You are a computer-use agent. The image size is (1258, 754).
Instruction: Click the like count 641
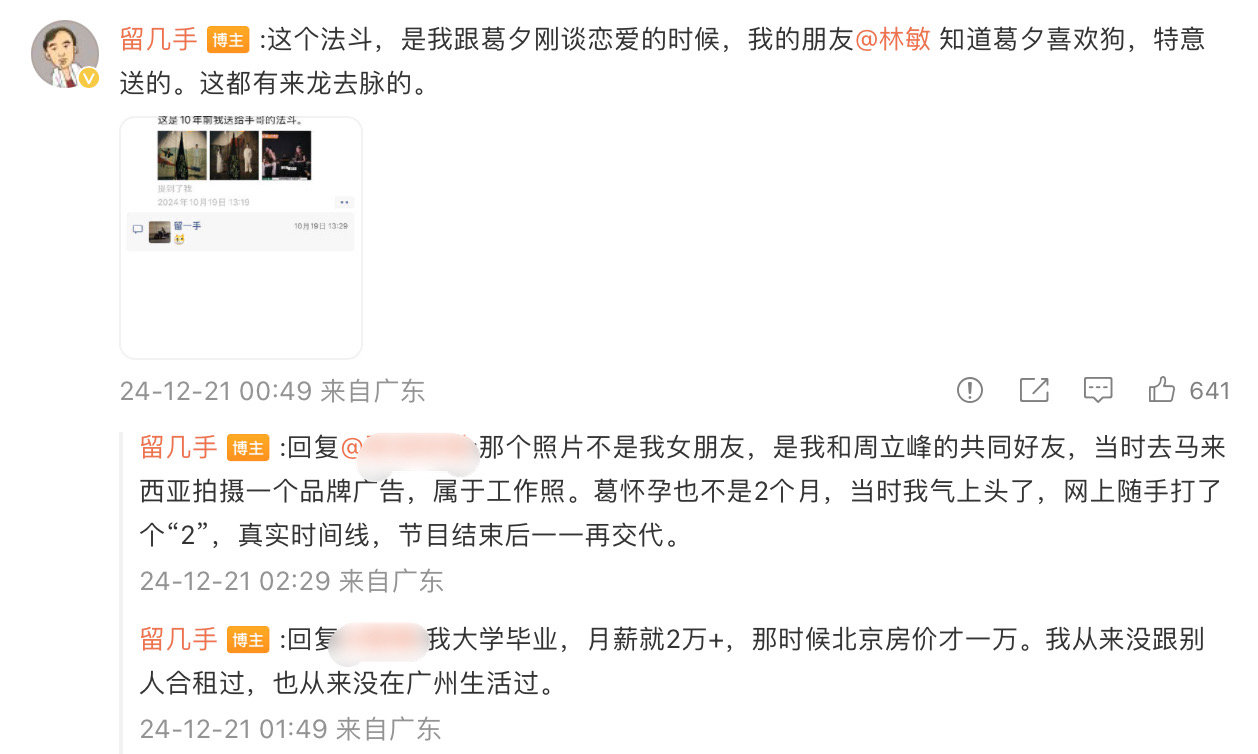pyautogui.click(x=1210, y=390)
